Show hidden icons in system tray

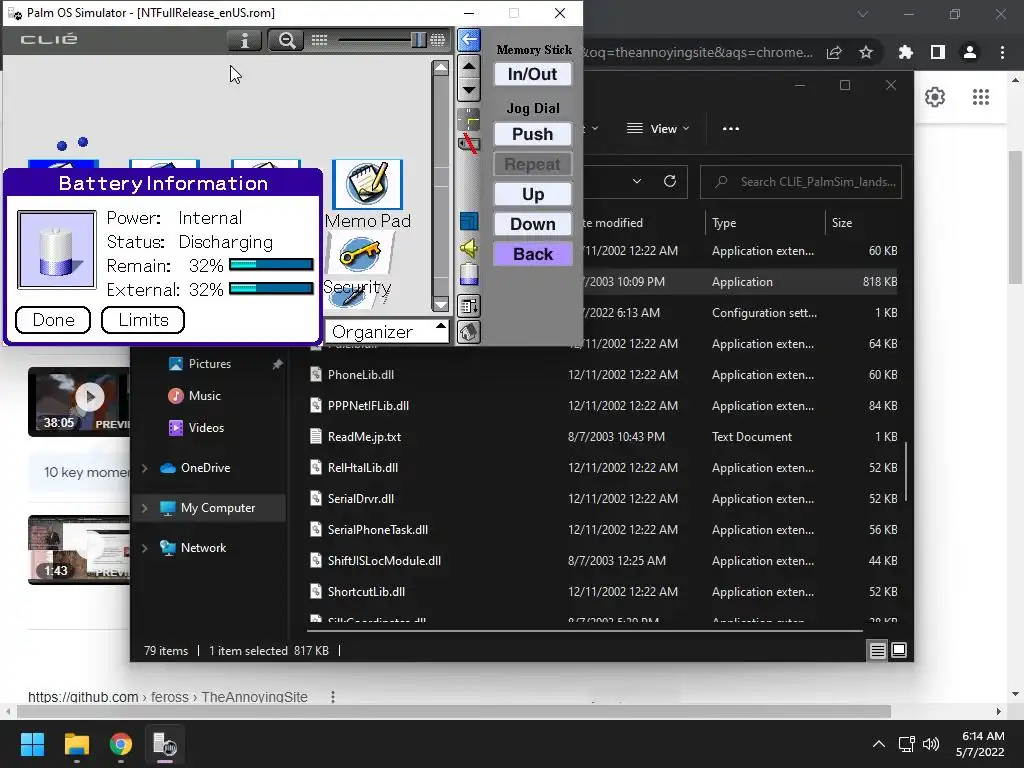tap(879, 744)
